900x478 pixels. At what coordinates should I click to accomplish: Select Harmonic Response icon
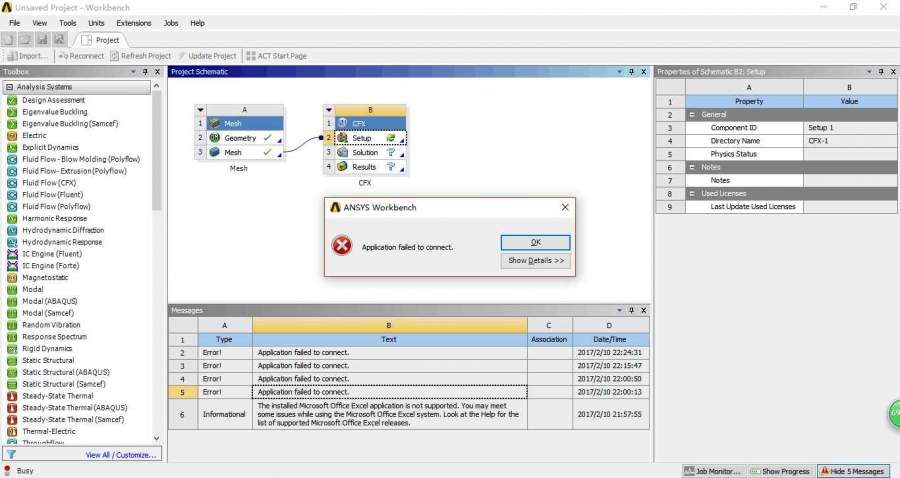(11, 219)
